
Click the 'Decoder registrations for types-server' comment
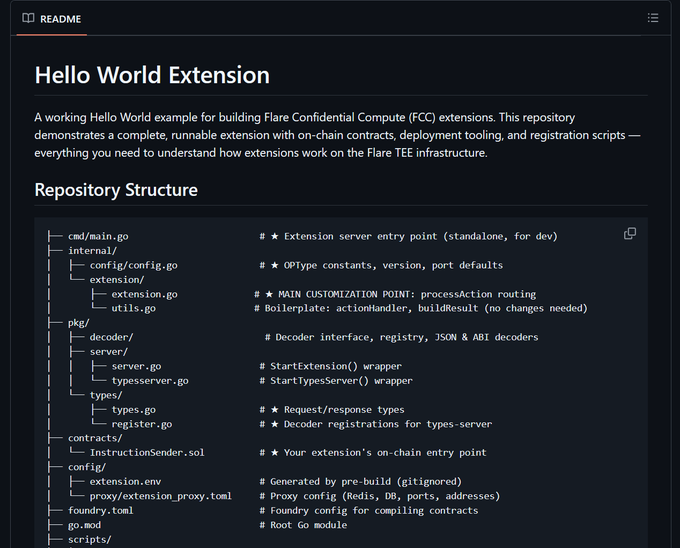point(376,424)
